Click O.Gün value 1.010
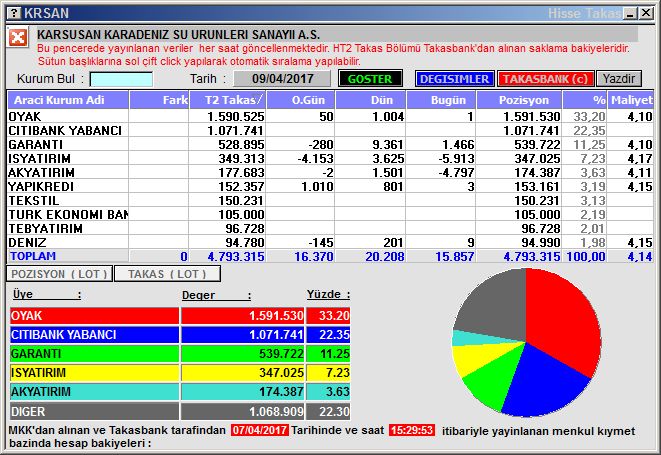 [x=317, y=186]
